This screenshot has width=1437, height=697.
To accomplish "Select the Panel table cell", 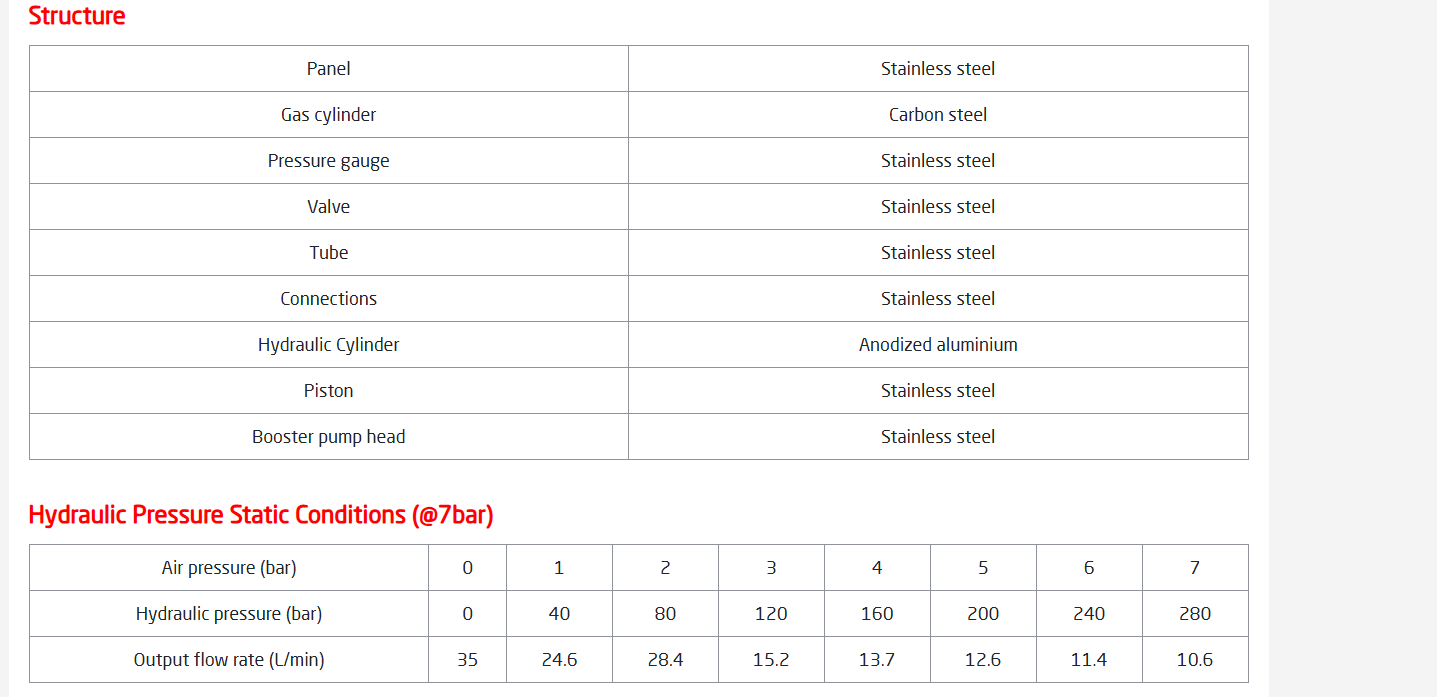I will coord(329,69).
